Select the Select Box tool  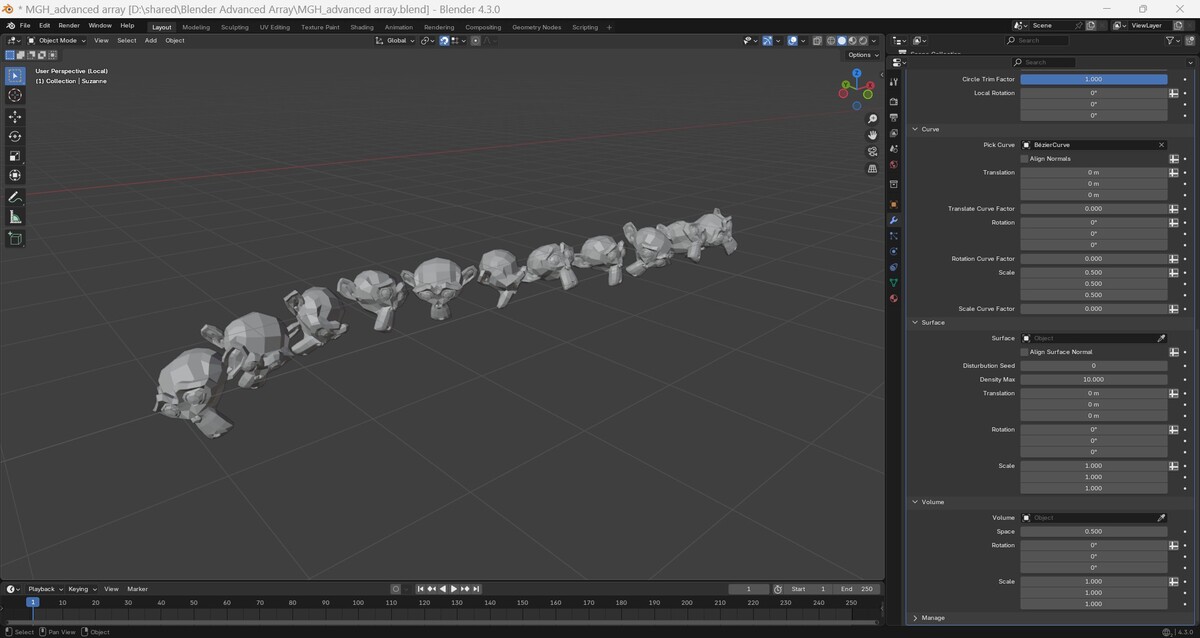[x=15, y=75]
